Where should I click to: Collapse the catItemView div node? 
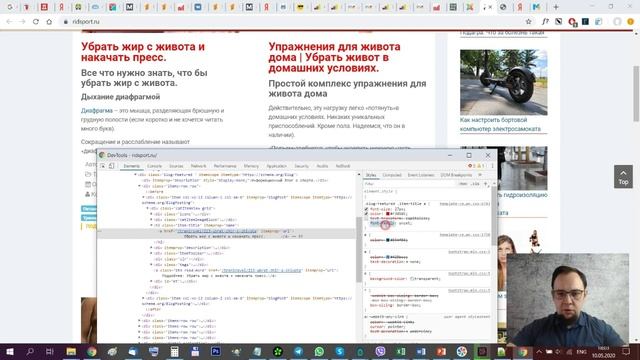pos(147,208)
